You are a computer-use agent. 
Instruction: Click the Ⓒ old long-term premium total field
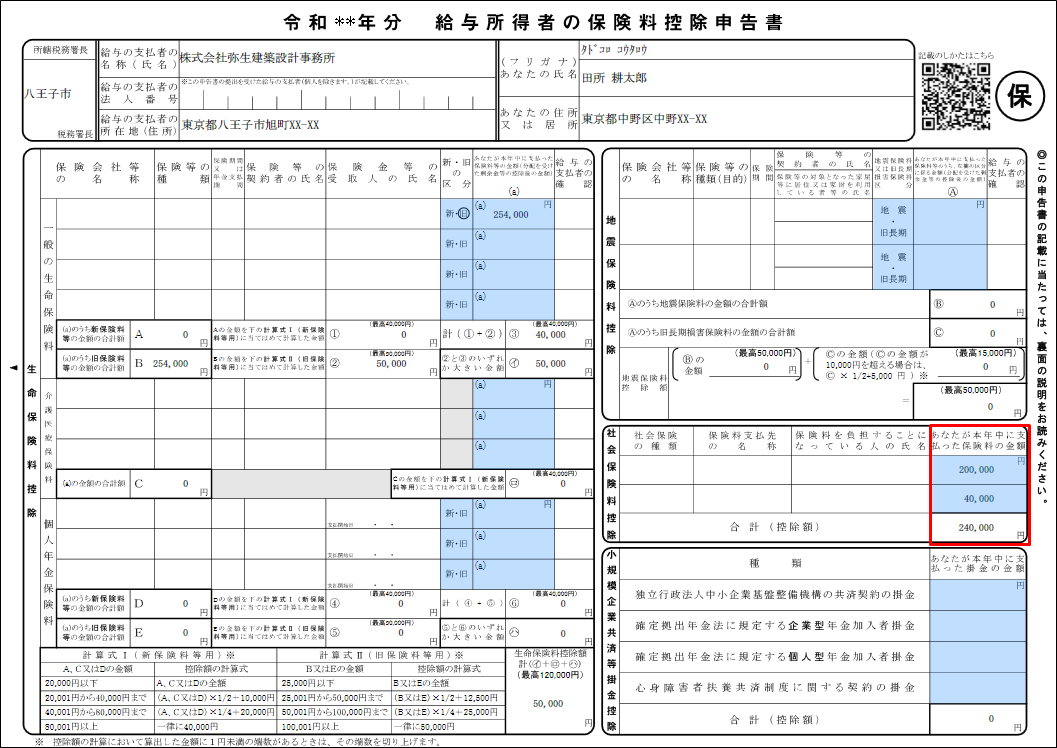977,333
